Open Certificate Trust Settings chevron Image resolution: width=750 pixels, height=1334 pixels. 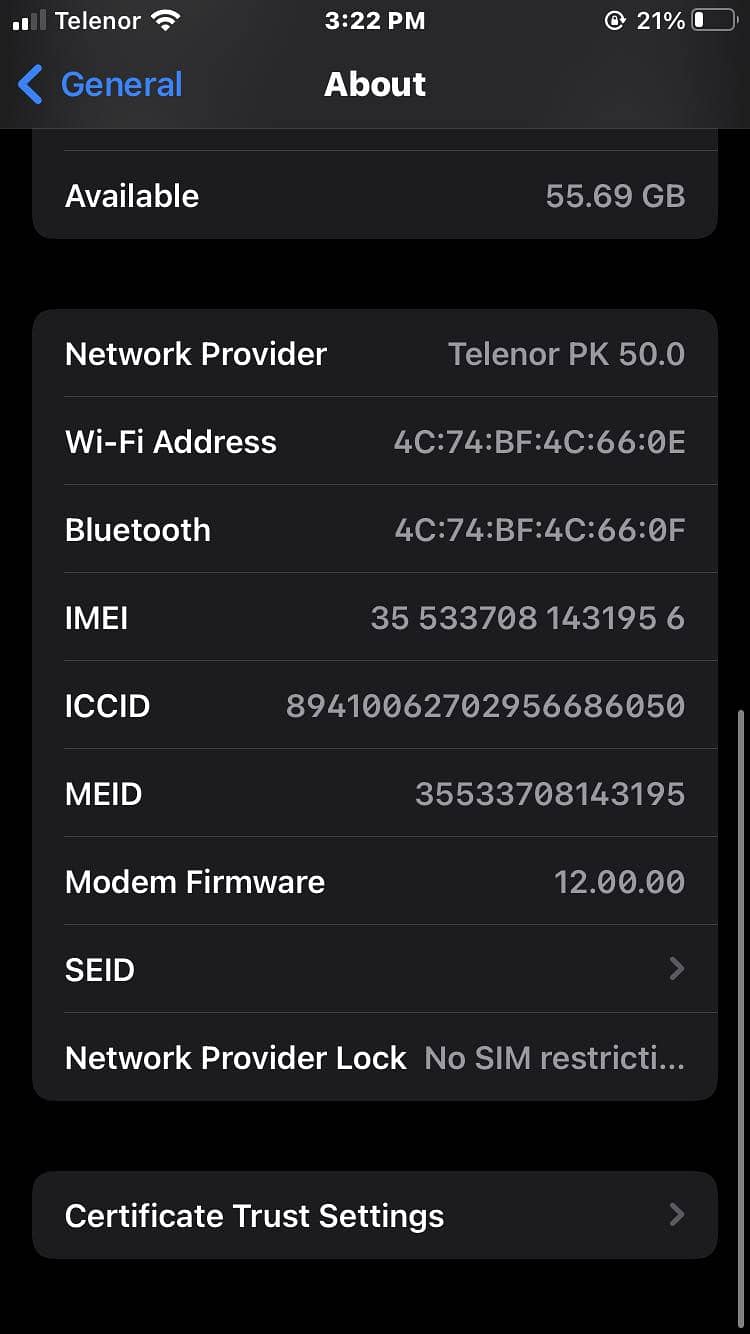(677, 1214)
